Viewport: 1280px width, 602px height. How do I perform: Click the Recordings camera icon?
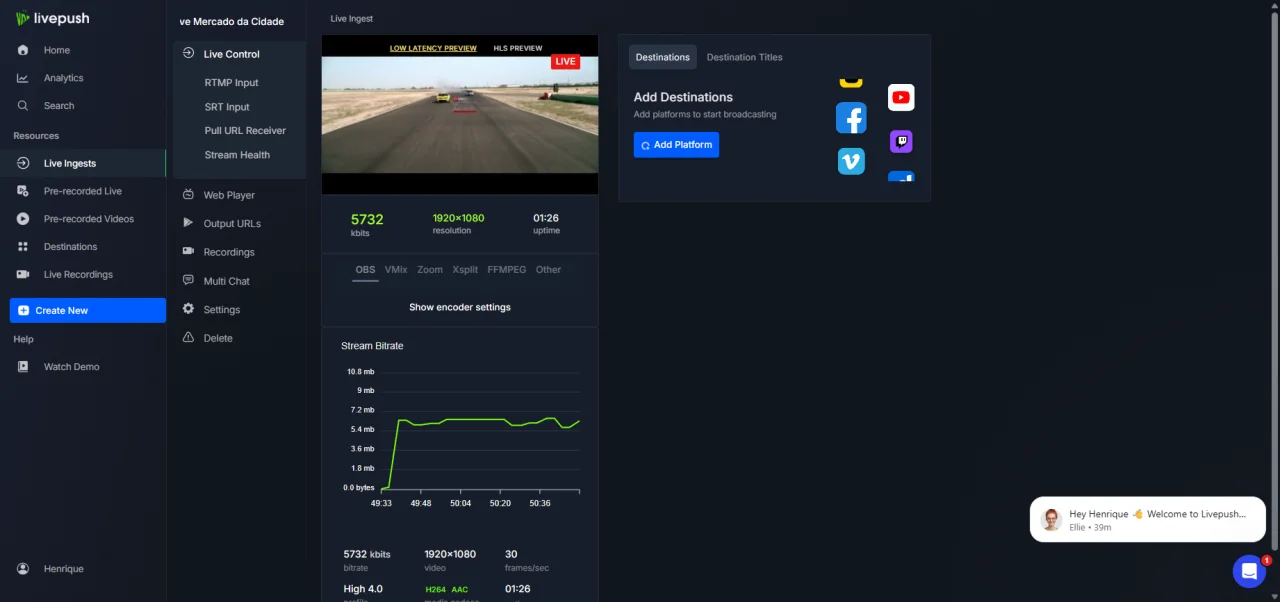click(x=188, y=252)
